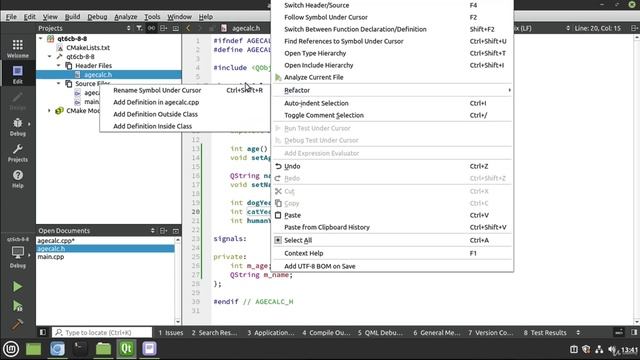Toggle left sidebar visibility

click(42, 332)
